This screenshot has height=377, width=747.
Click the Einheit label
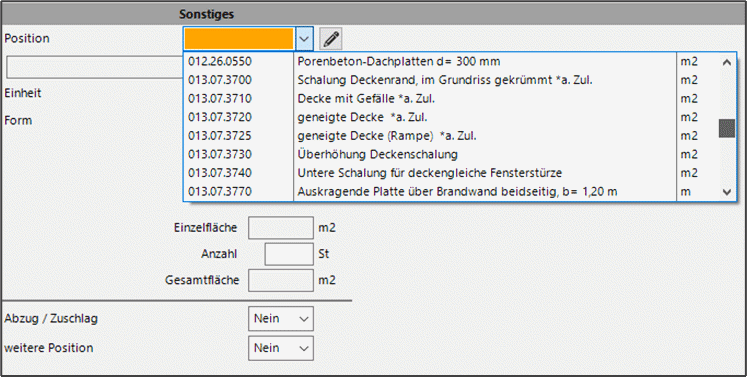23,93
